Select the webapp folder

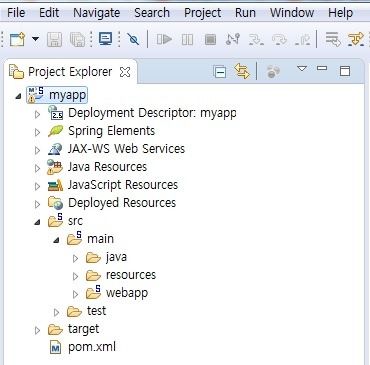[127, 293]
